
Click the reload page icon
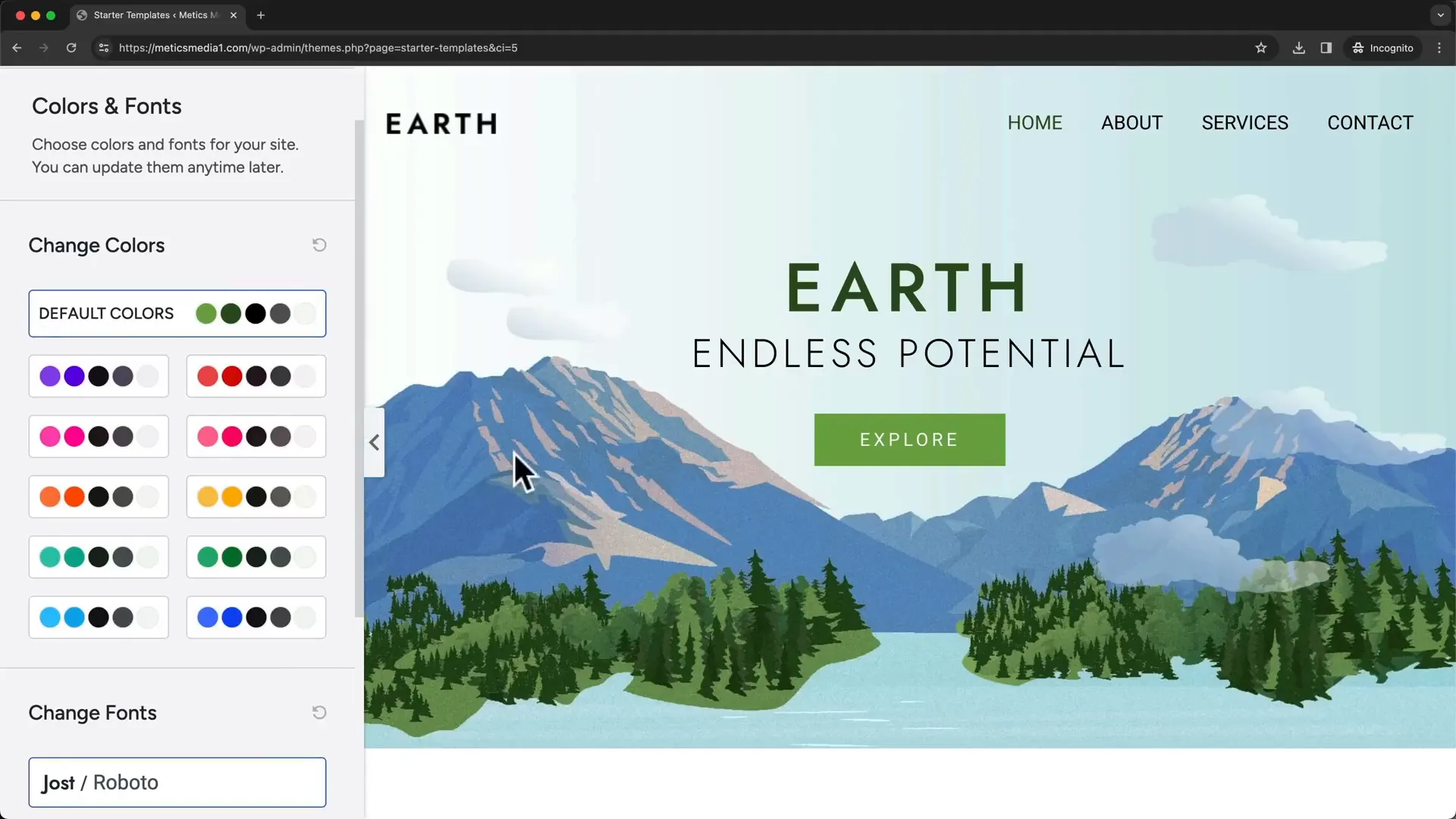[x=71, y=48]
